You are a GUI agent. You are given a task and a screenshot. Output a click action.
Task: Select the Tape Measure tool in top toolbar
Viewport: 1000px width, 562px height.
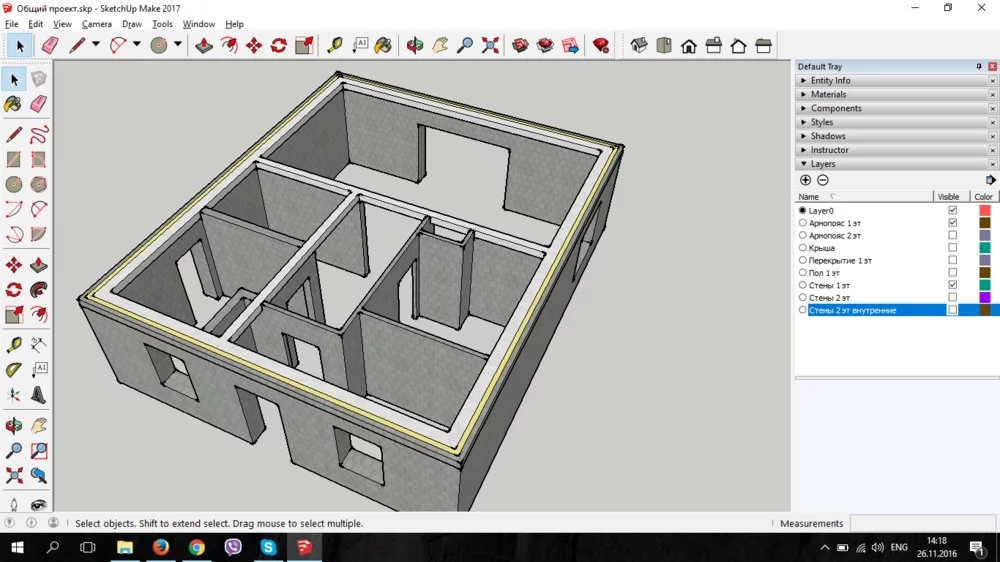coord(335,45)
